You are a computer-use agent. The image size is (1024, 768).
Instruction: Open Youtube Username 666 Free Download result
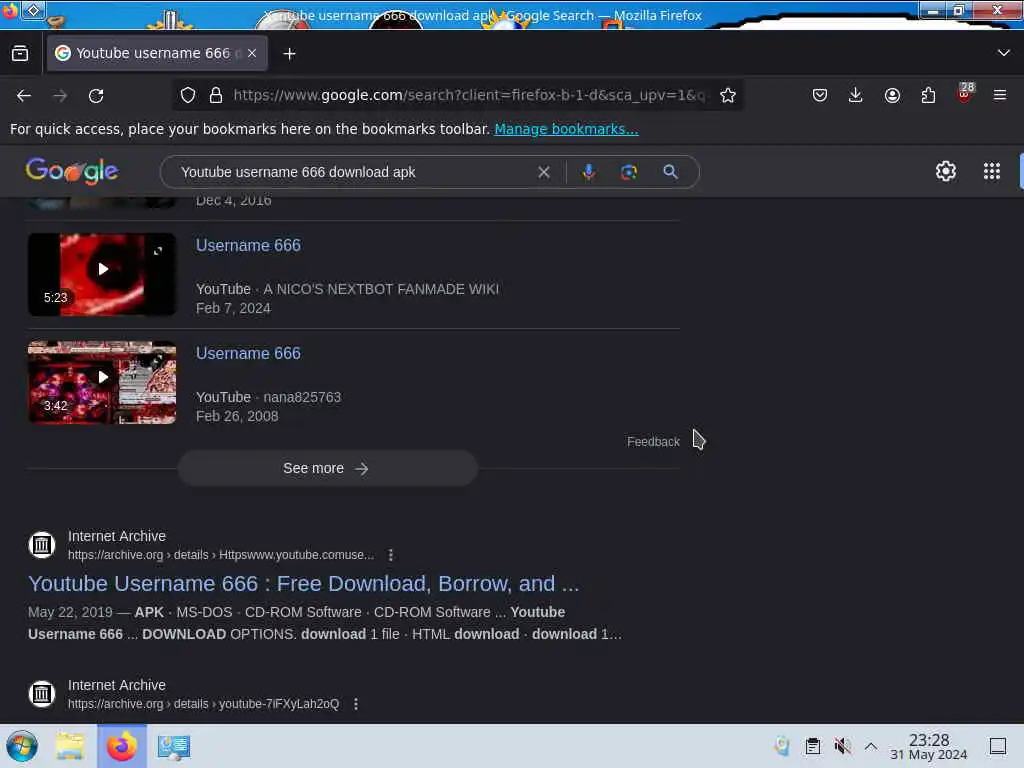(303, 584)
